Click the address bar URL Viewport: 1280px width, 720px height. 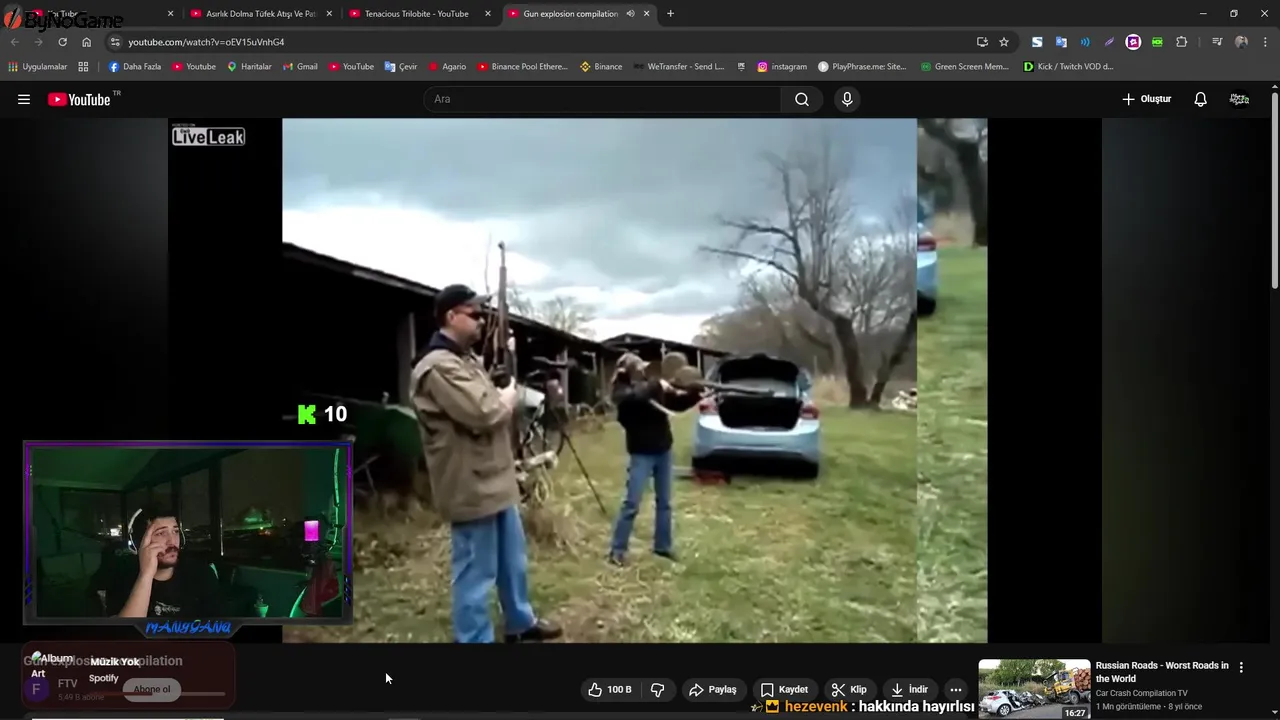click(206, 42)
